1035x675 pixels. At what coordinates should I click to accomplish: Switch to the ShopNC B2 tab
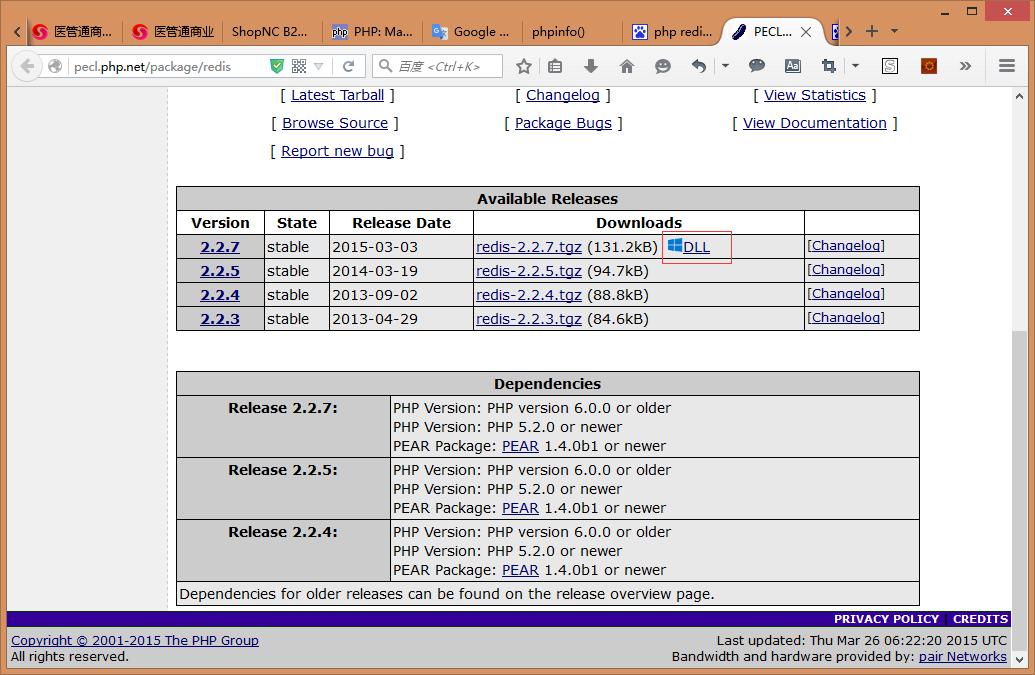270,31
